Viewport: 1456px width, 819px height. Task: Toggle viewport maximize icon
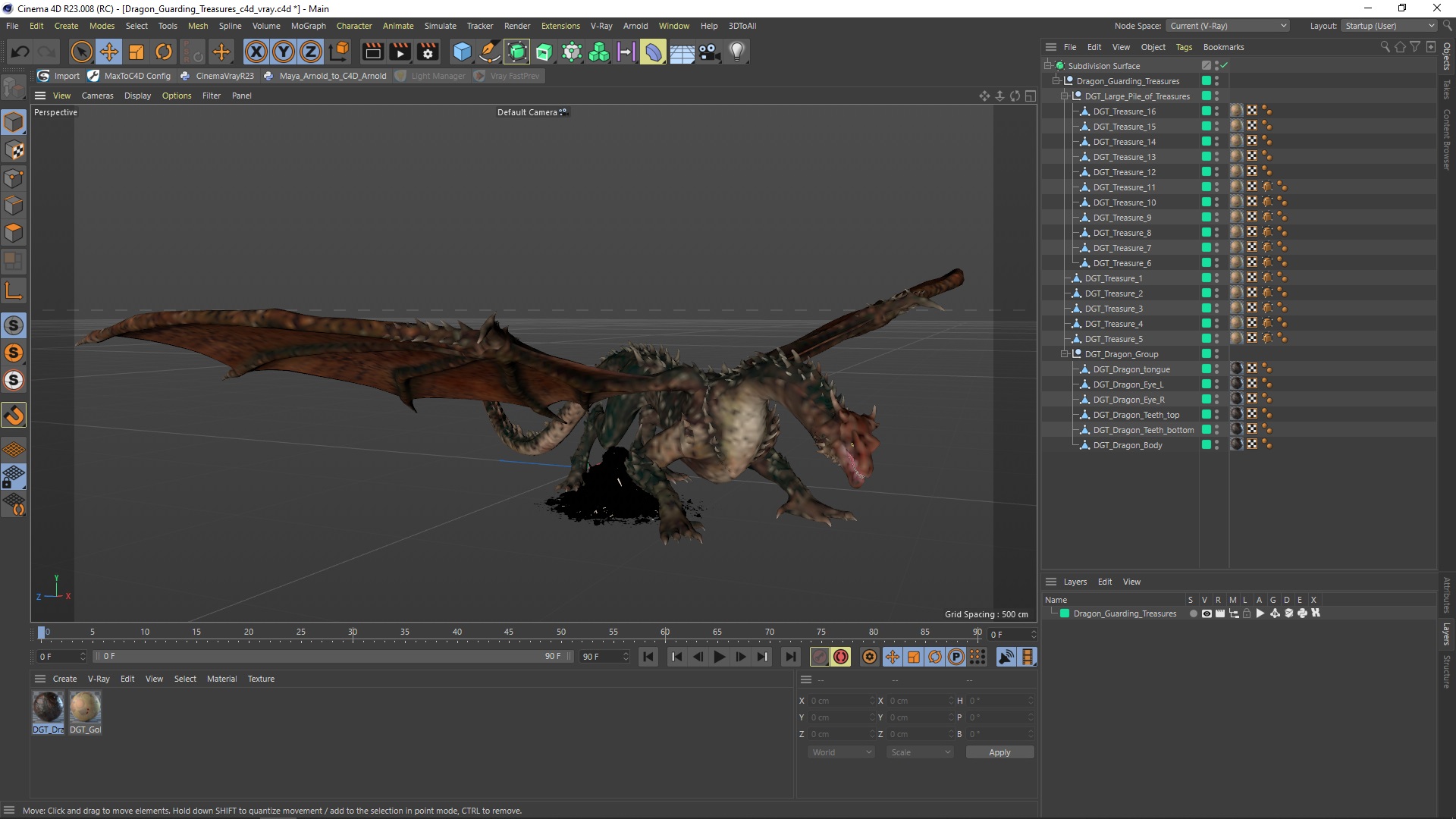(1030, 96)
